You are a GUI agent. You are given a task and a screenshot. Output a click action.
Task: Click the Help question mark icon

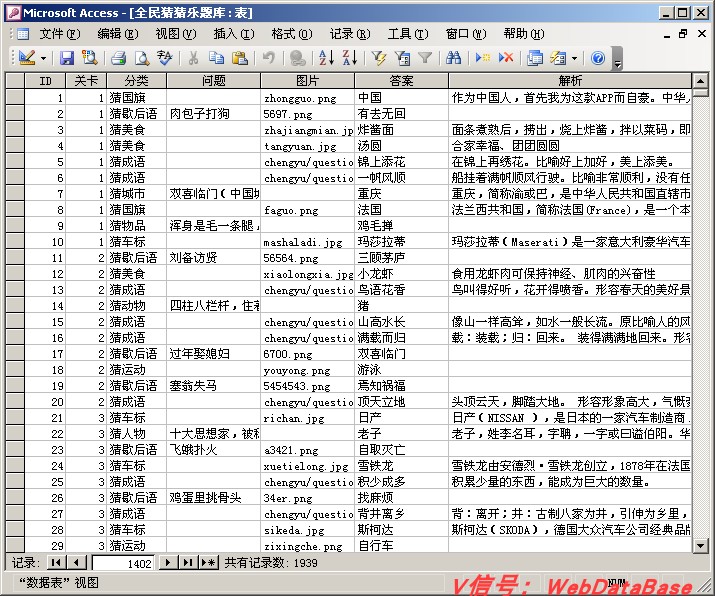click(x=598, y=58)
